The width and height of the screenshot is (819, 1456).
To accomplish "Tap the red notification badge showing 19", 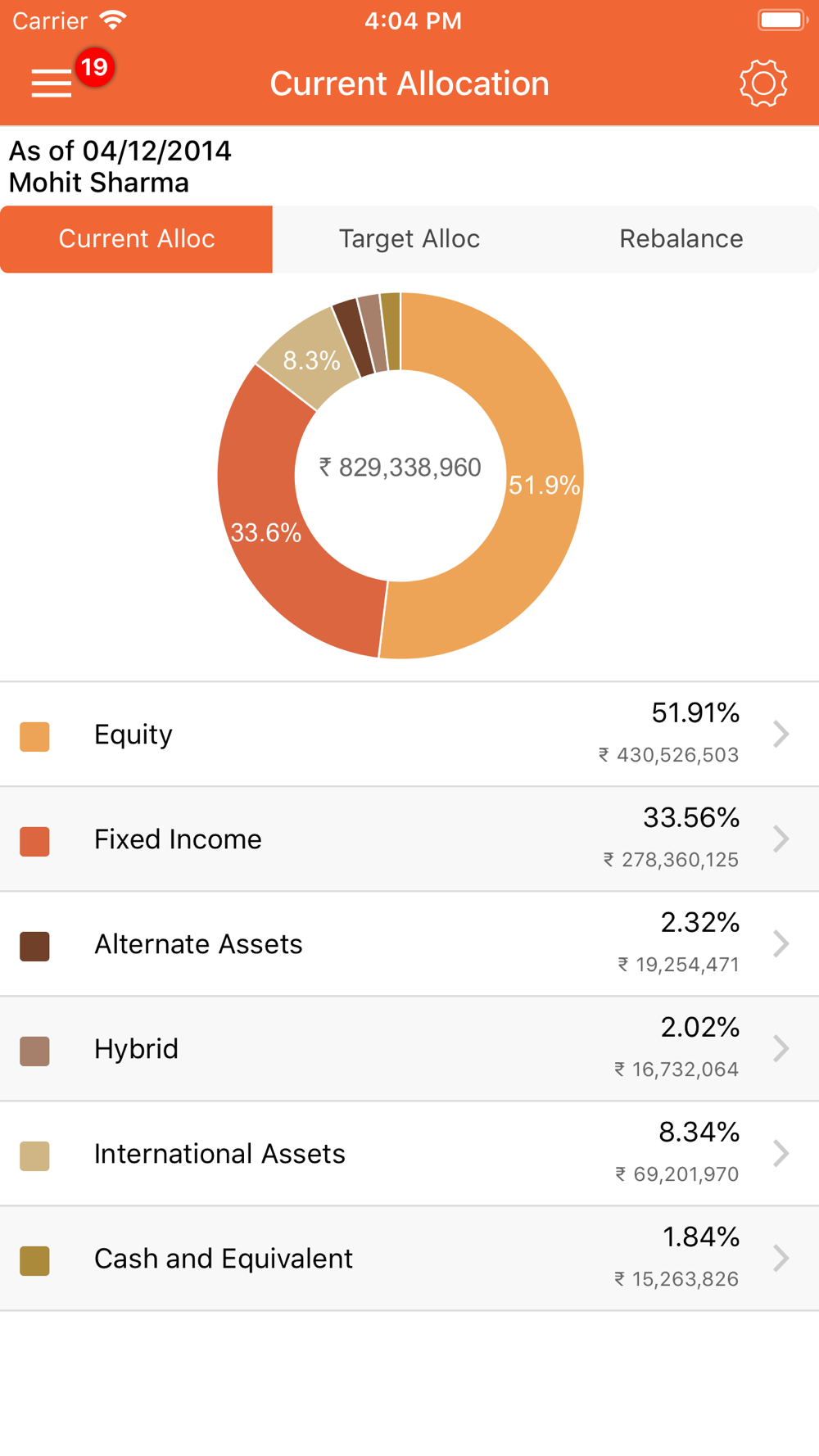I will (95, 67).
